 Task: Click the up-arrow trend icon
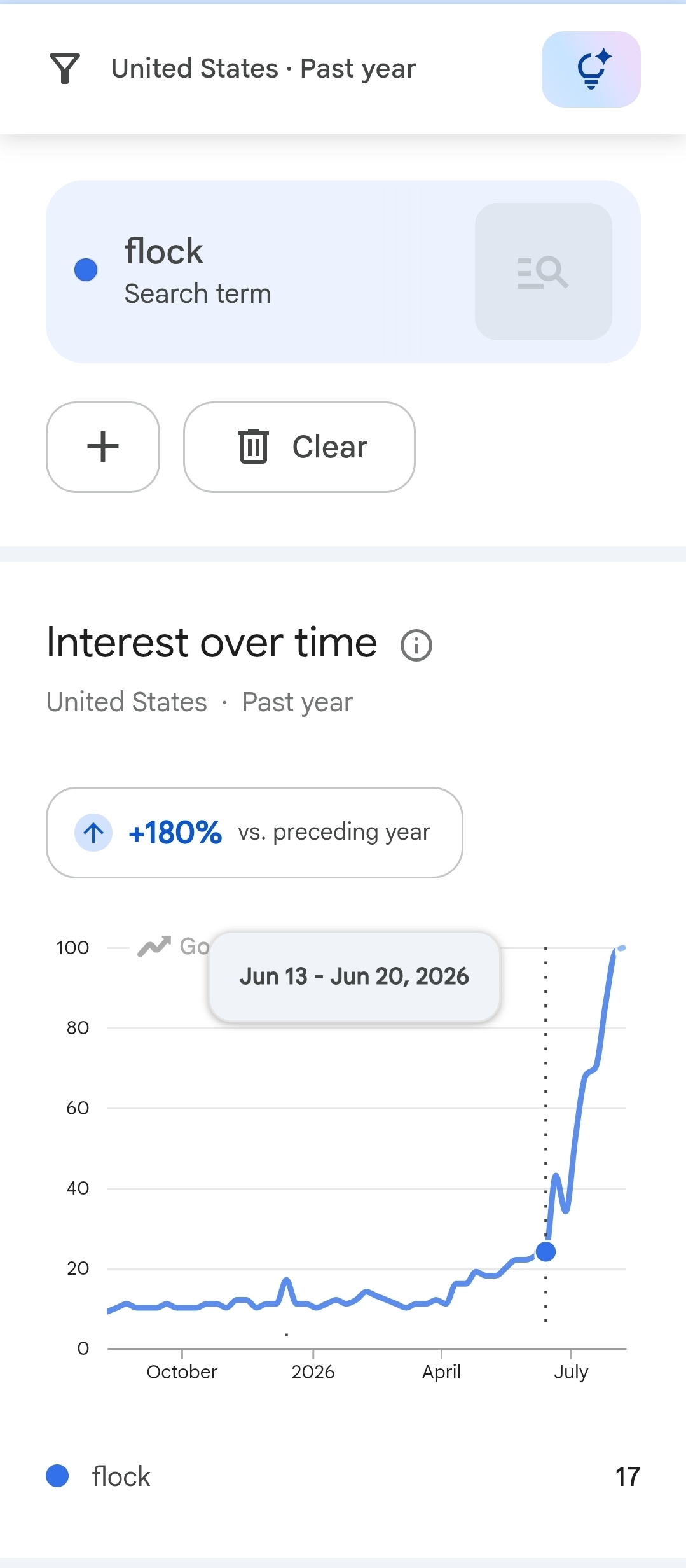[x=93, y=833]
